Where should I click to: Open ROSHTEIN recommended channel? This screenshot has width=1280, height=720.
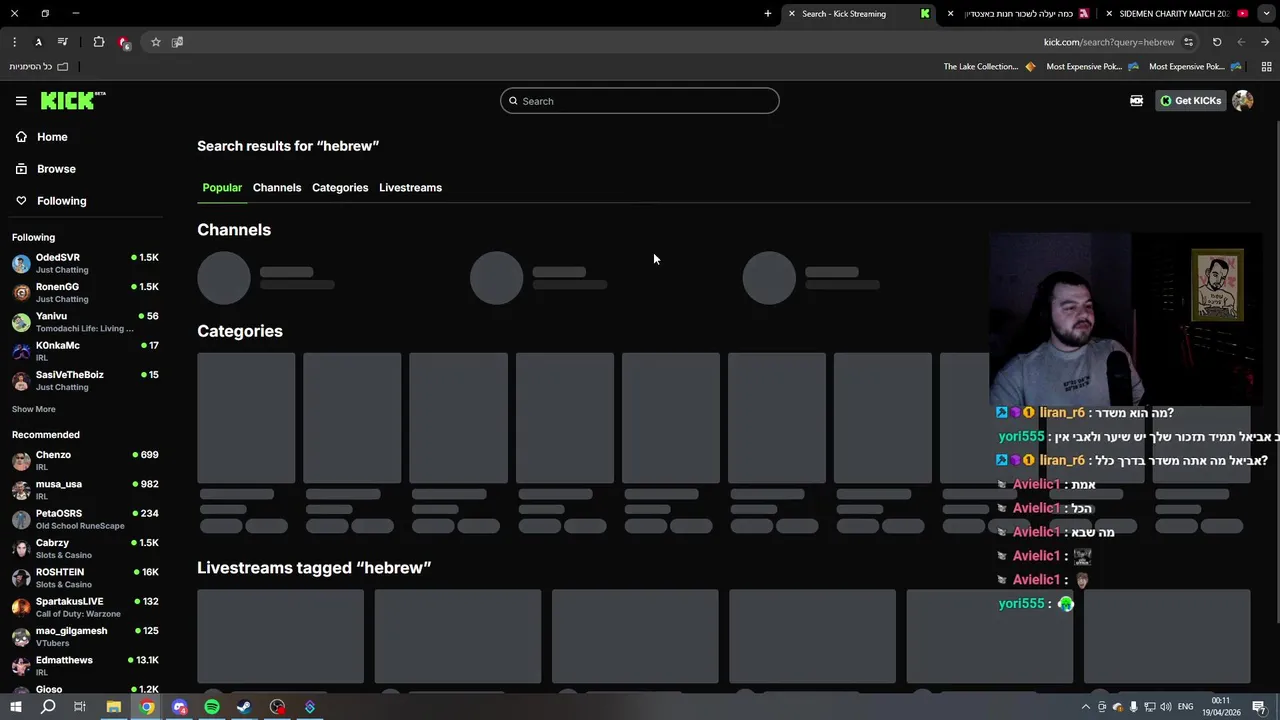85,578
